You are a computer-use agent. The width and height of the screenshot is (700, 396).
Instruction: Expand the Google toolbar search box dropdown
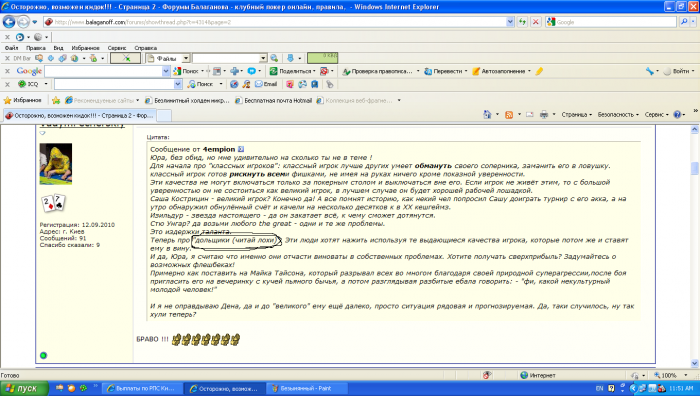[x=166, y=71]
